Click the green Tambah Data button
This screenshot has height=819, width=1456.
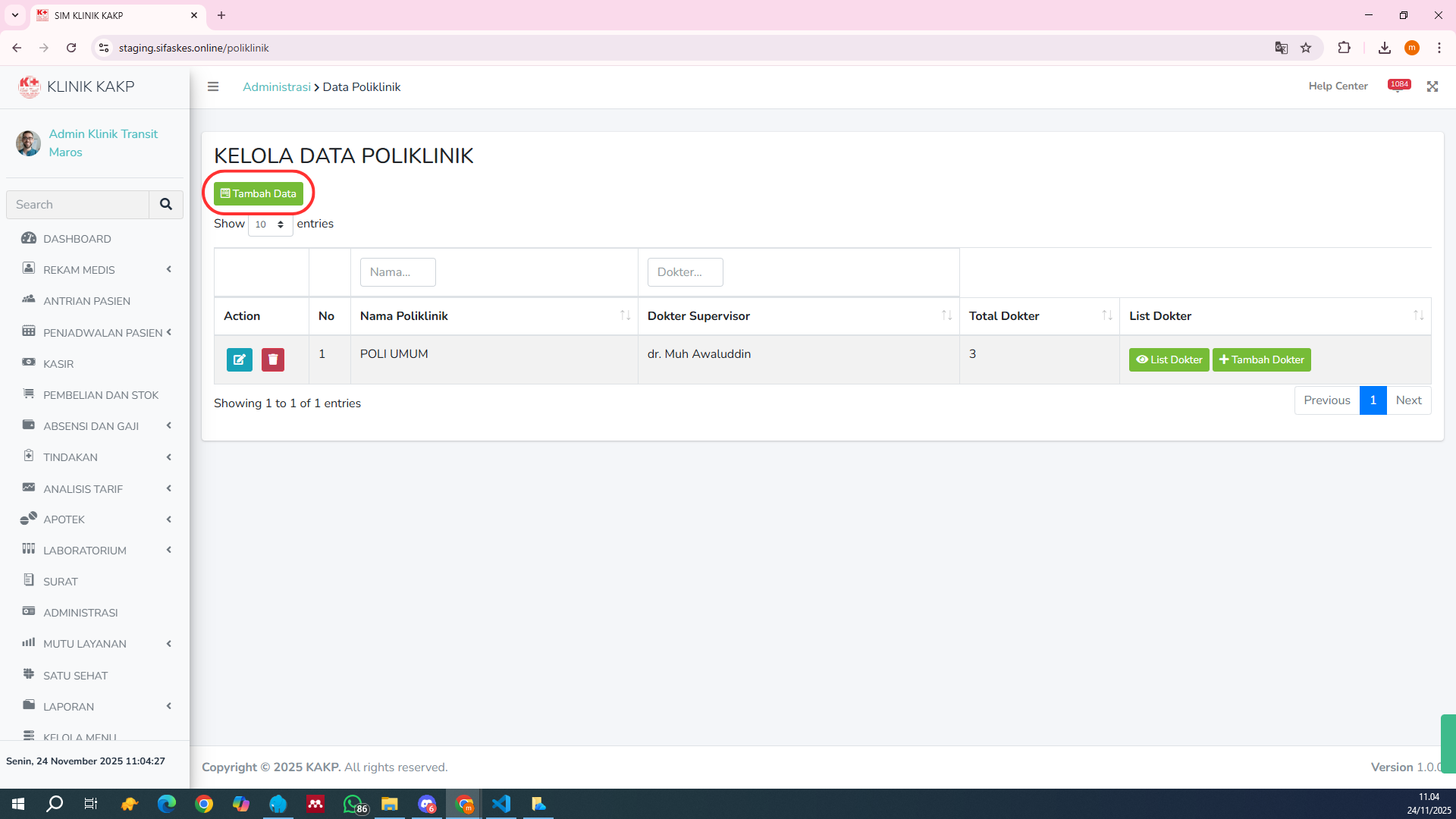click(259, 193)
